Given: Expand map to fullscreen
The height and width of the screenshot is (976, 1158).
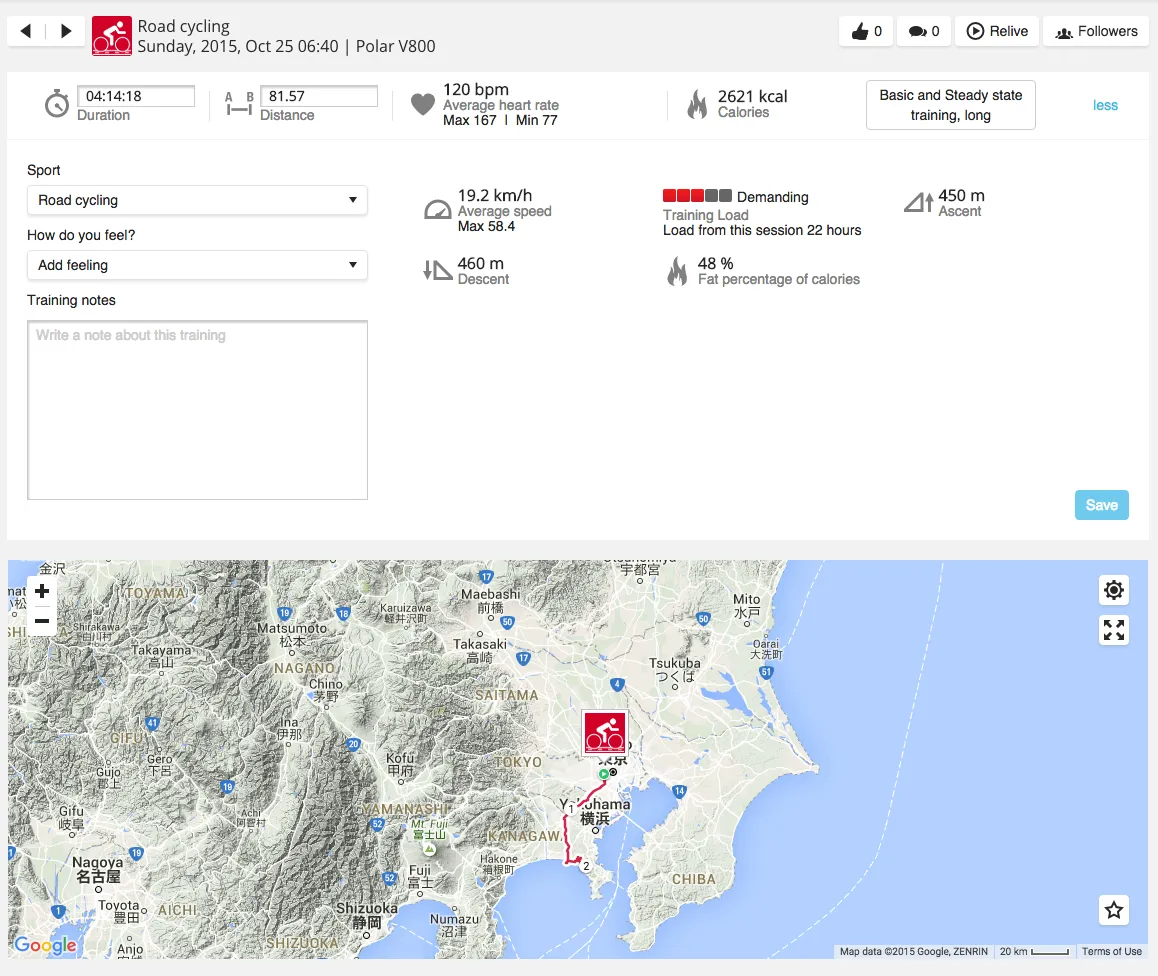Looking at the screenshot, I should click(x=1114, y=630).
